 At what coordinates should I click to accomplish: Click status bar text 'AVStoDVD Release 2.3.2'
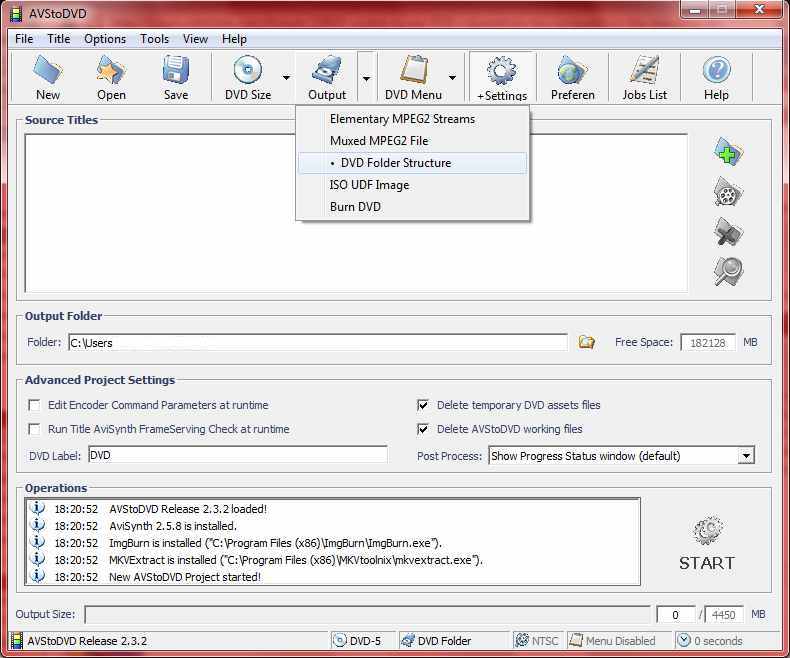coord(87,641)
